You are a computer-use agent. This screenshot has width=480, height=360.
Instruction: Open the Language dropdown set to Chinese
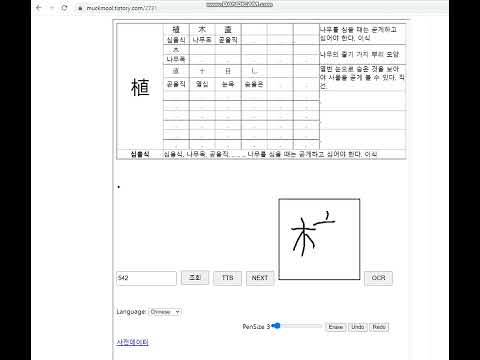(x=165, y=312)
